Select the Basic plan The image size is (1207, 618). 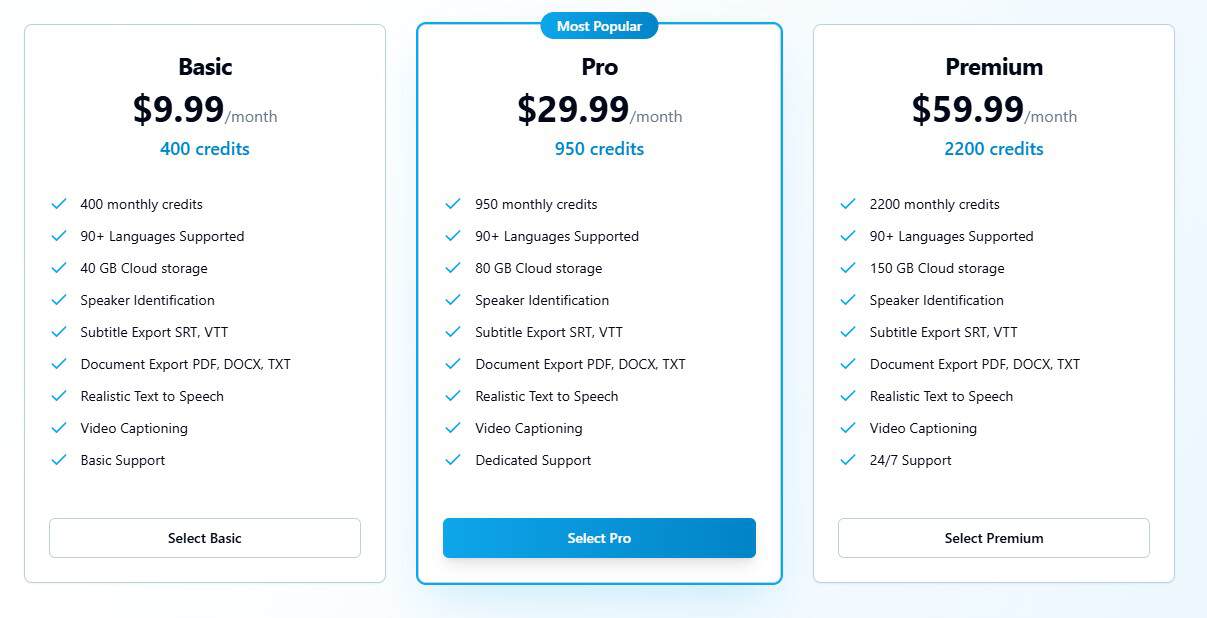(x=204, y=538)
